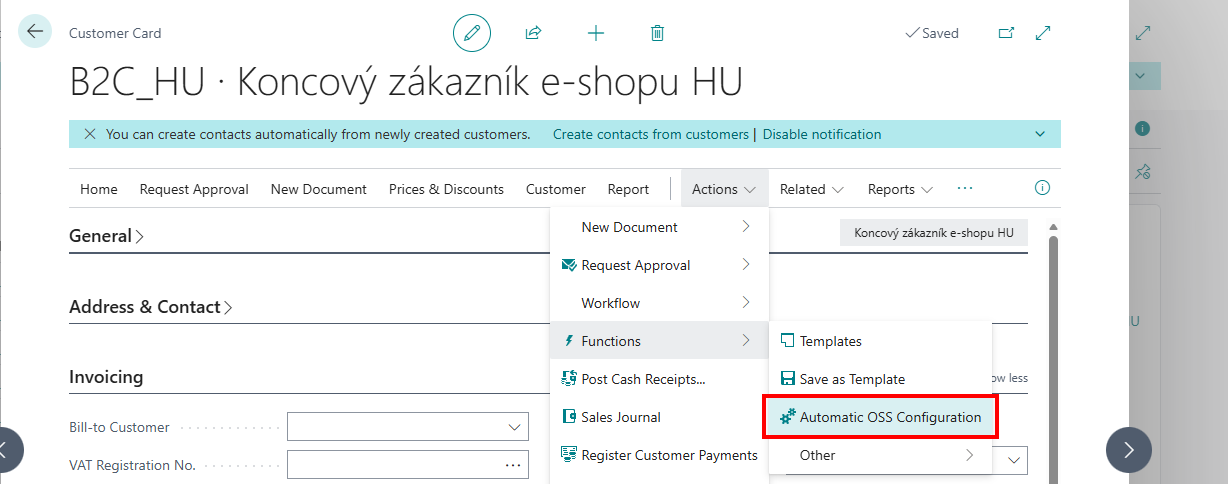
Task: Open more options ellipsis in the action bar
Action: [x=965, y=188]
